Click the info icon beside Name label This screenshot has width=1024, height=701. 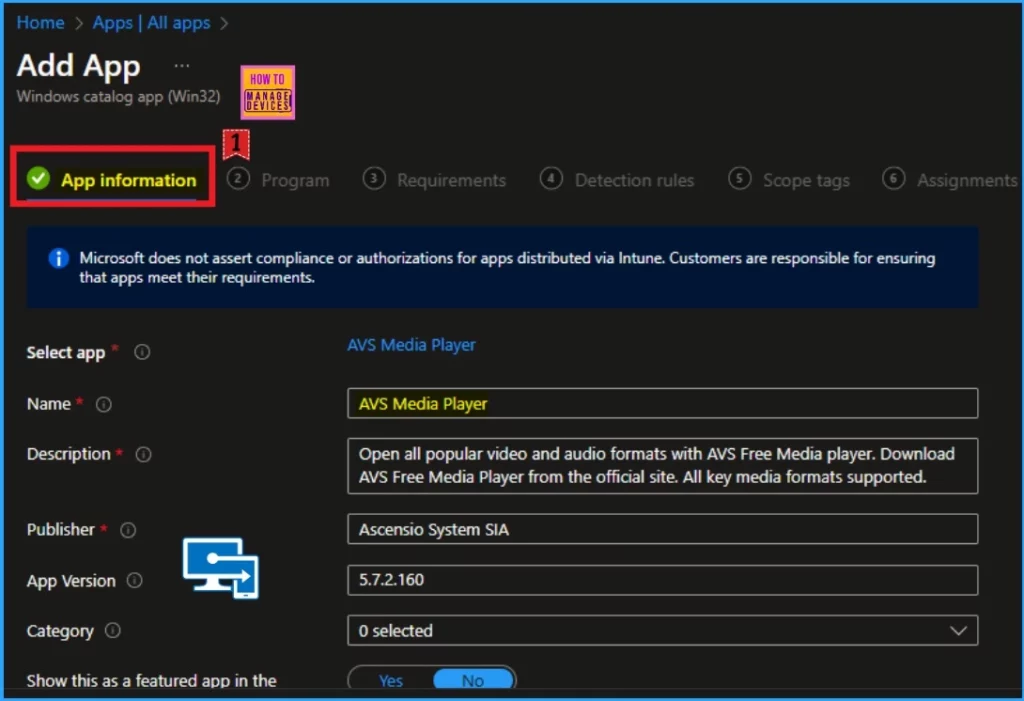(103, 404)
